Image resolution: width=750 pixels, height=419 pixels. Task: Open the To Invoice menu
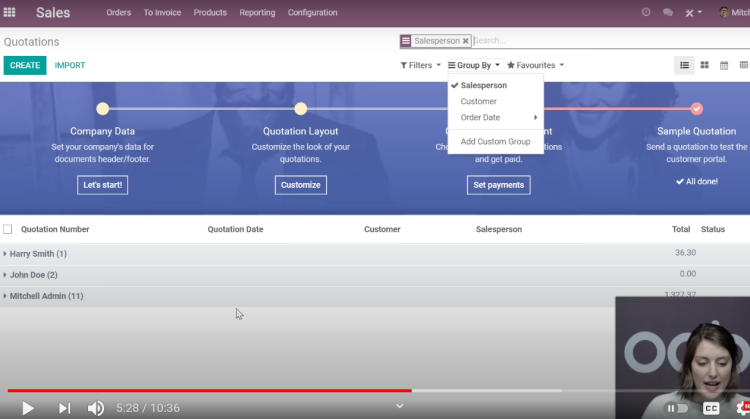(x=162, y=12)
